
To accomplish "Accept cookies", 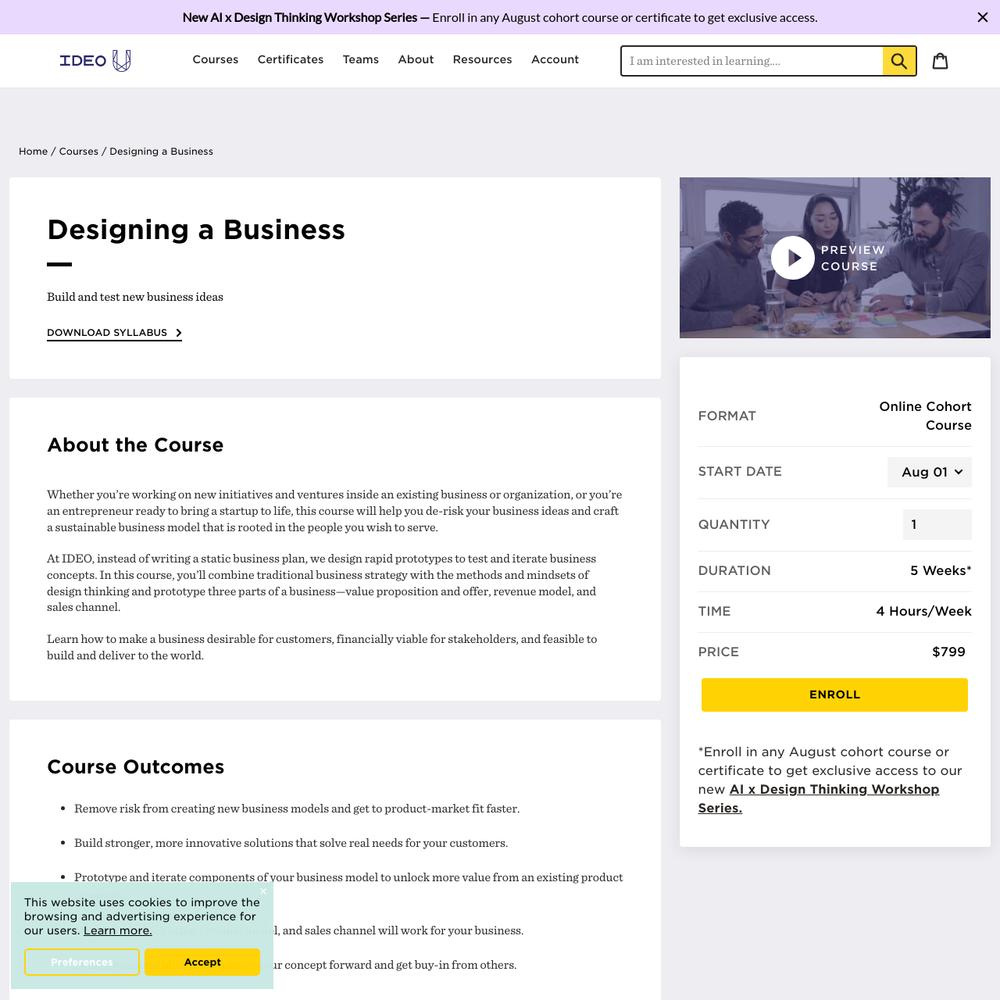I will click(202, 962).
